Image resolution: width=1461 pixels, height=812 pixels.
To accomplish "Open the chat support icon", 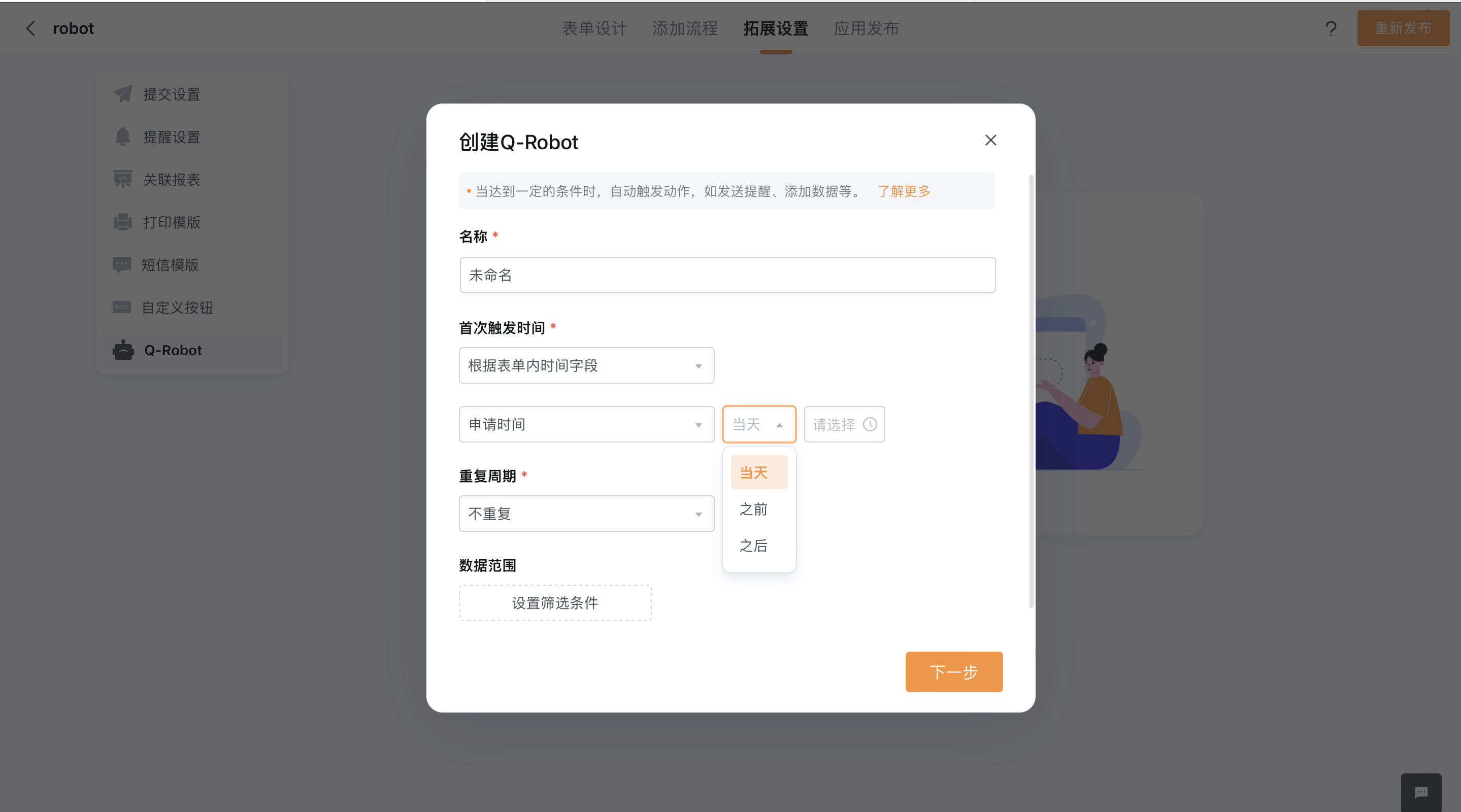I will pos(1421,792).
